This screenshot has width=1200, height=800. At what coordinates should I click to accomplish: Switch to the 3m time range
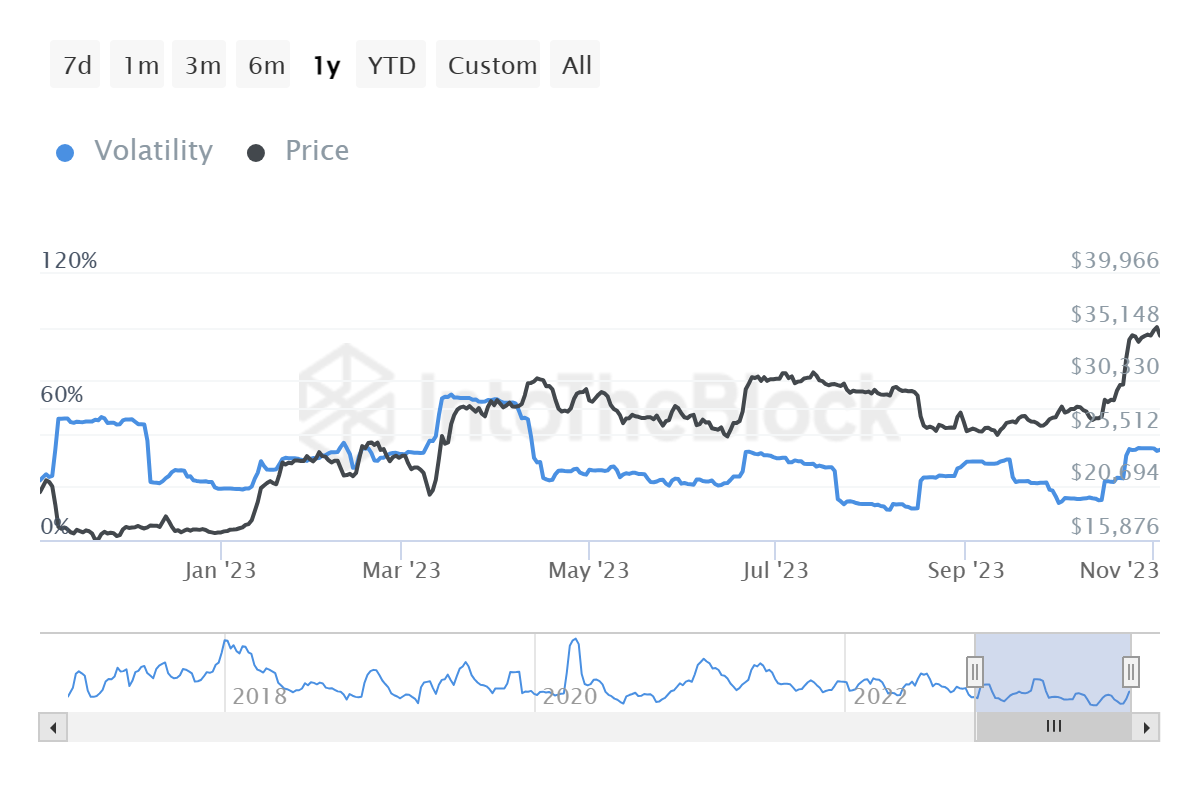tap(201, 65)
